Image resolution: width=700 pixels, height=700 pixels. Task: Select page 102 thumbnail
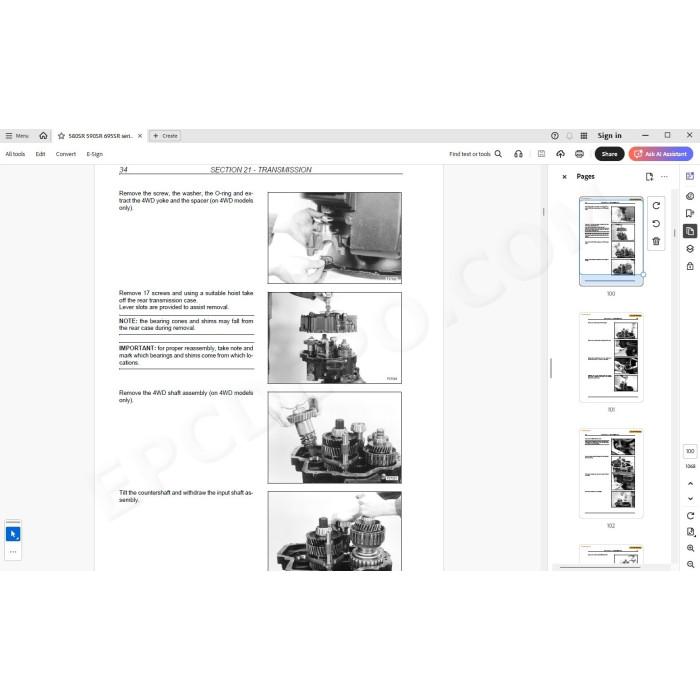click(611, 473)
